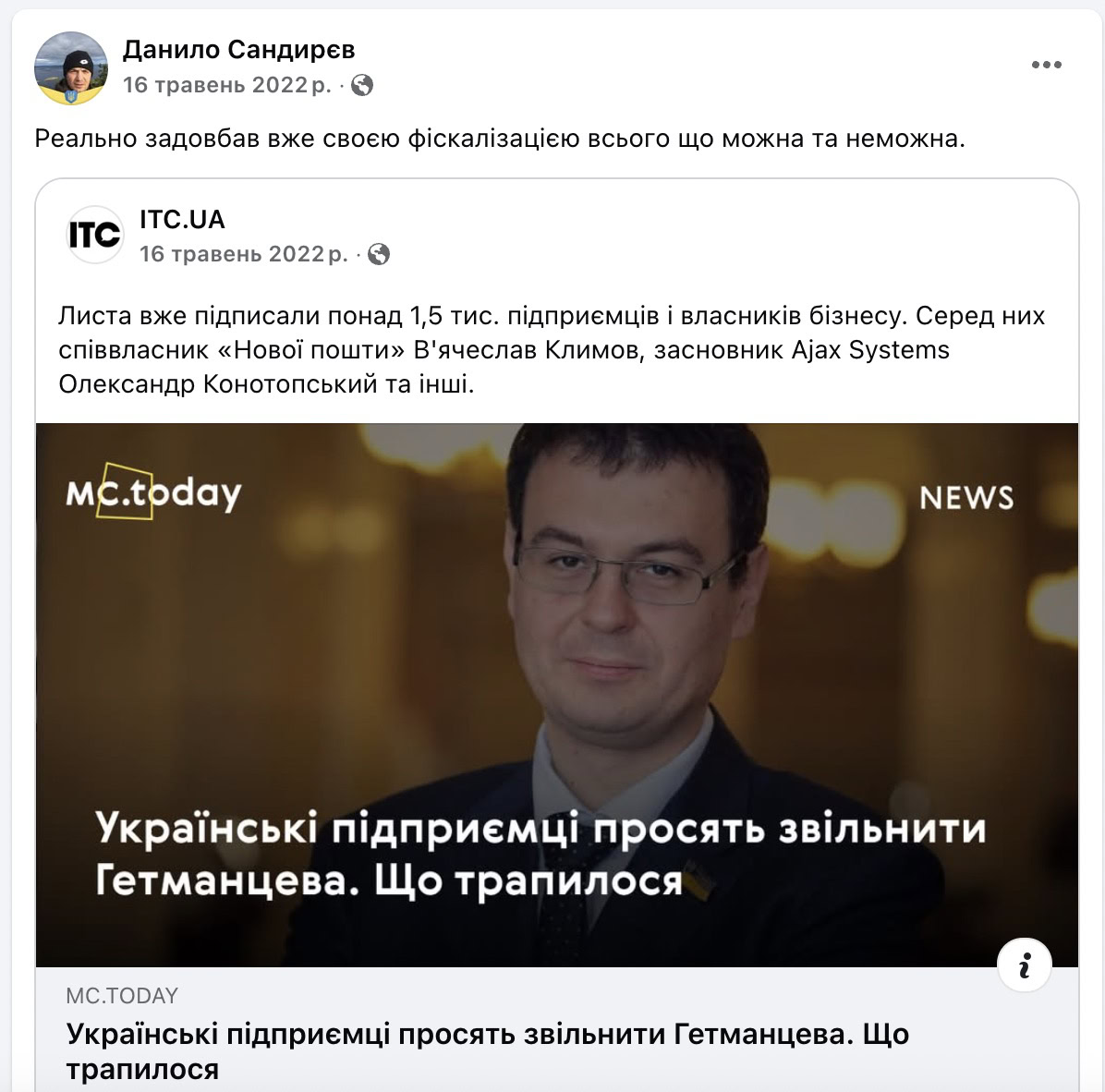Open the ITC.UA page name link
1105x1092 pixels.
pyautogui.click(x=182, y=219)
